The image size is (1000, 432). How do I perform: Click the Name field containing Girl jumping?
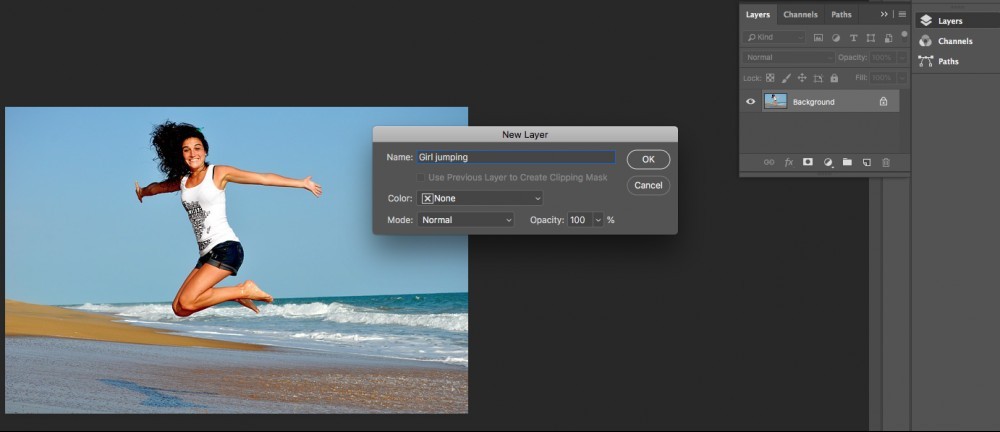coord(515,157)
